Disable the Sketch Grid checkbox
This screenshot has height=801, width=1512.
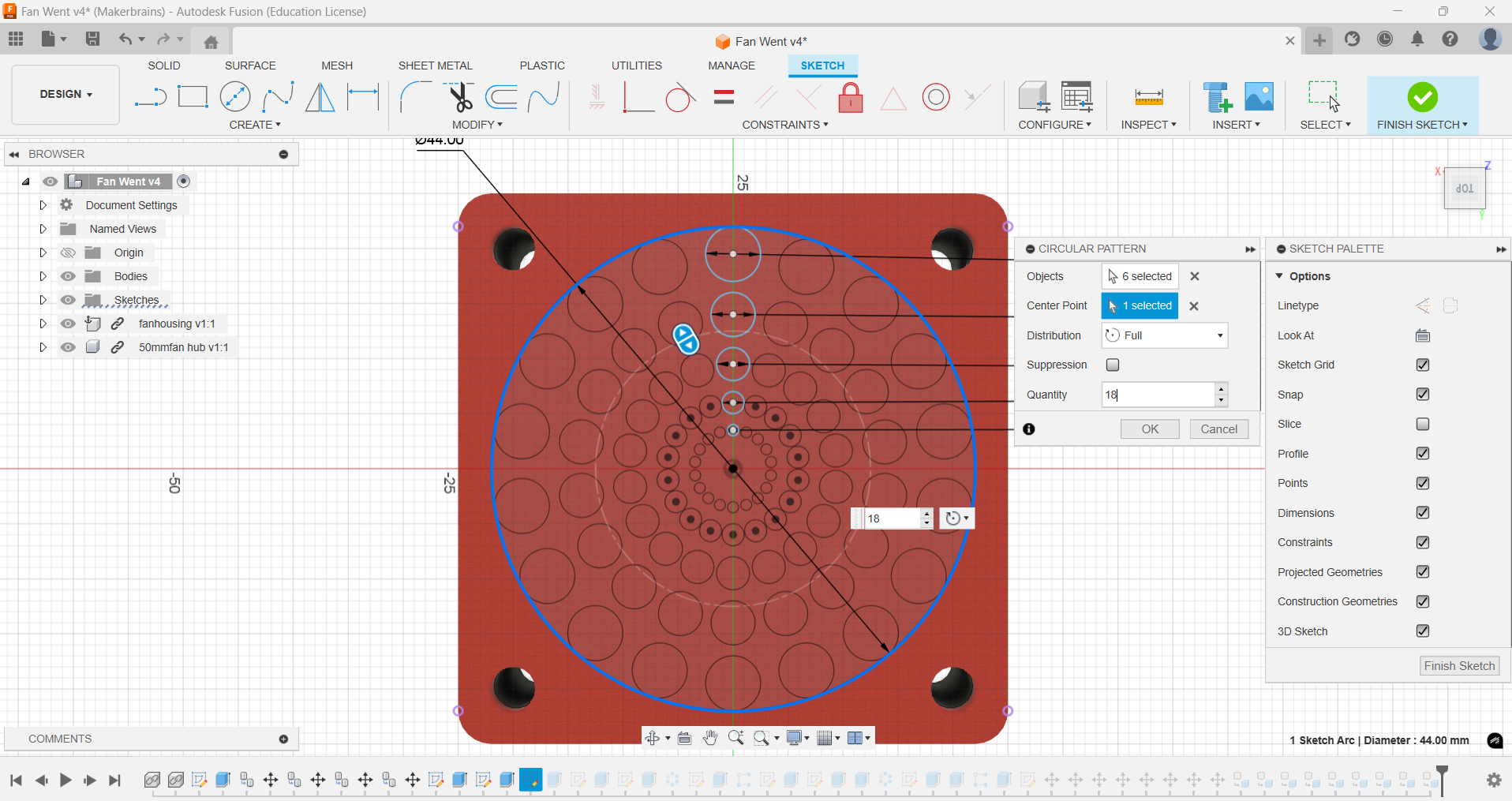pos(1423,365)
